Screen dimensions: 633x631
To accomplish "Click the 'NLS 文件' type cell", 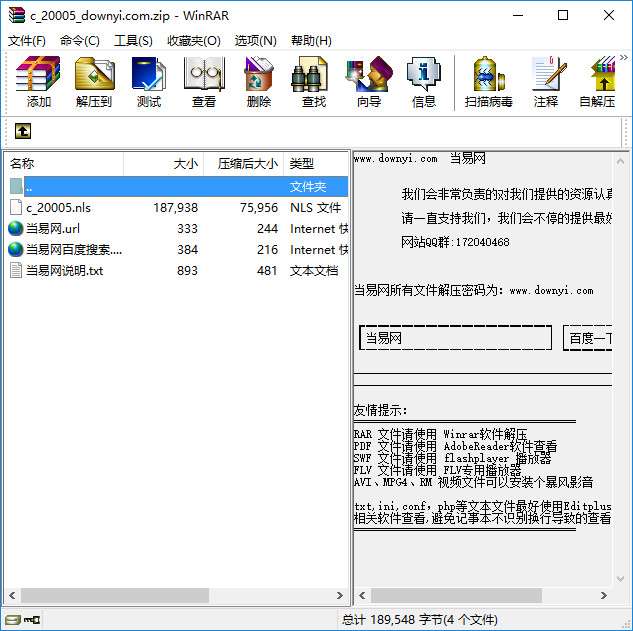I will click(315, 208).
